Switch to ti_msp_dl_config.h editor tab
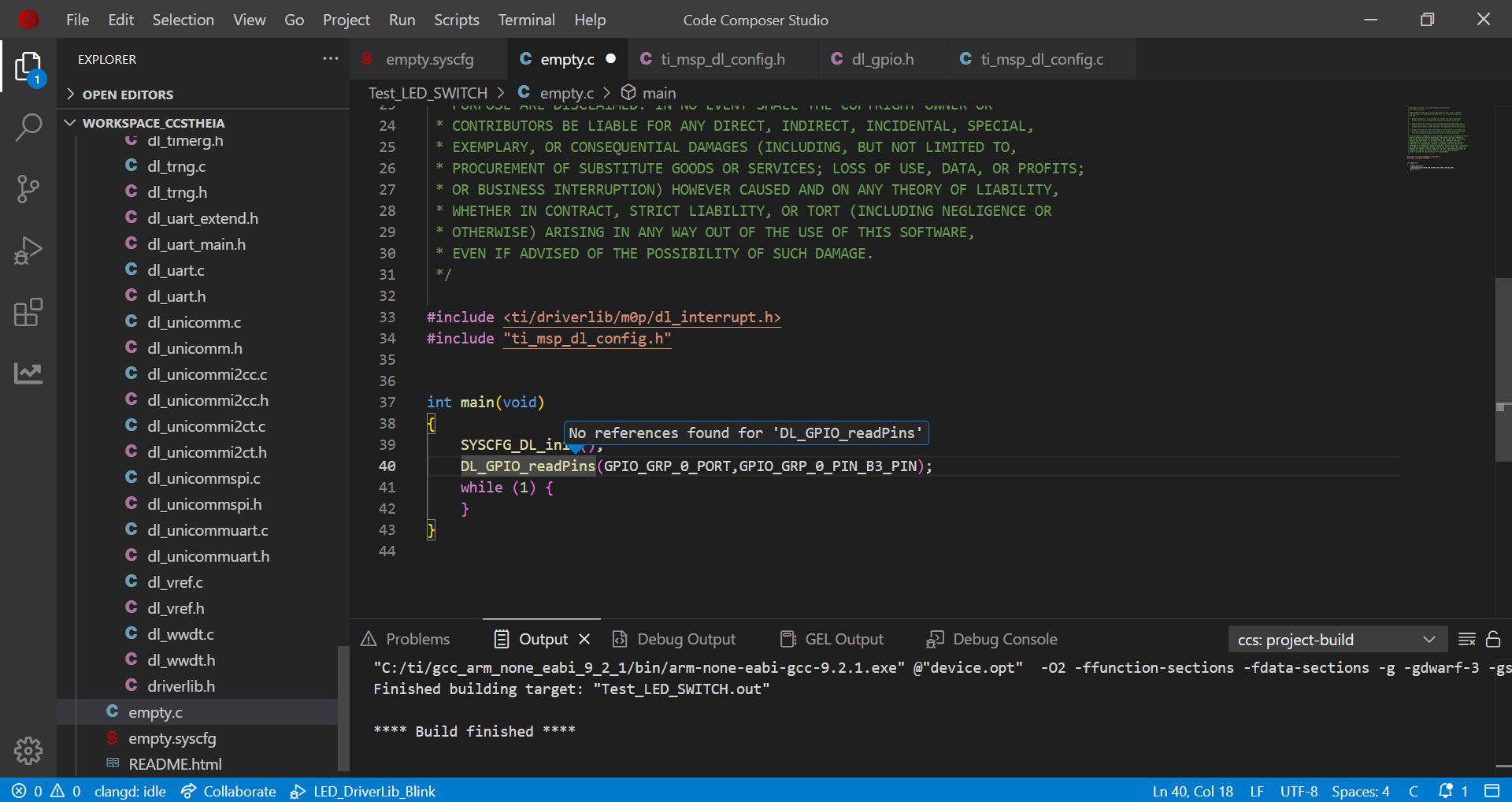This screenshot has height=802, width=1512. pos(722,59)
